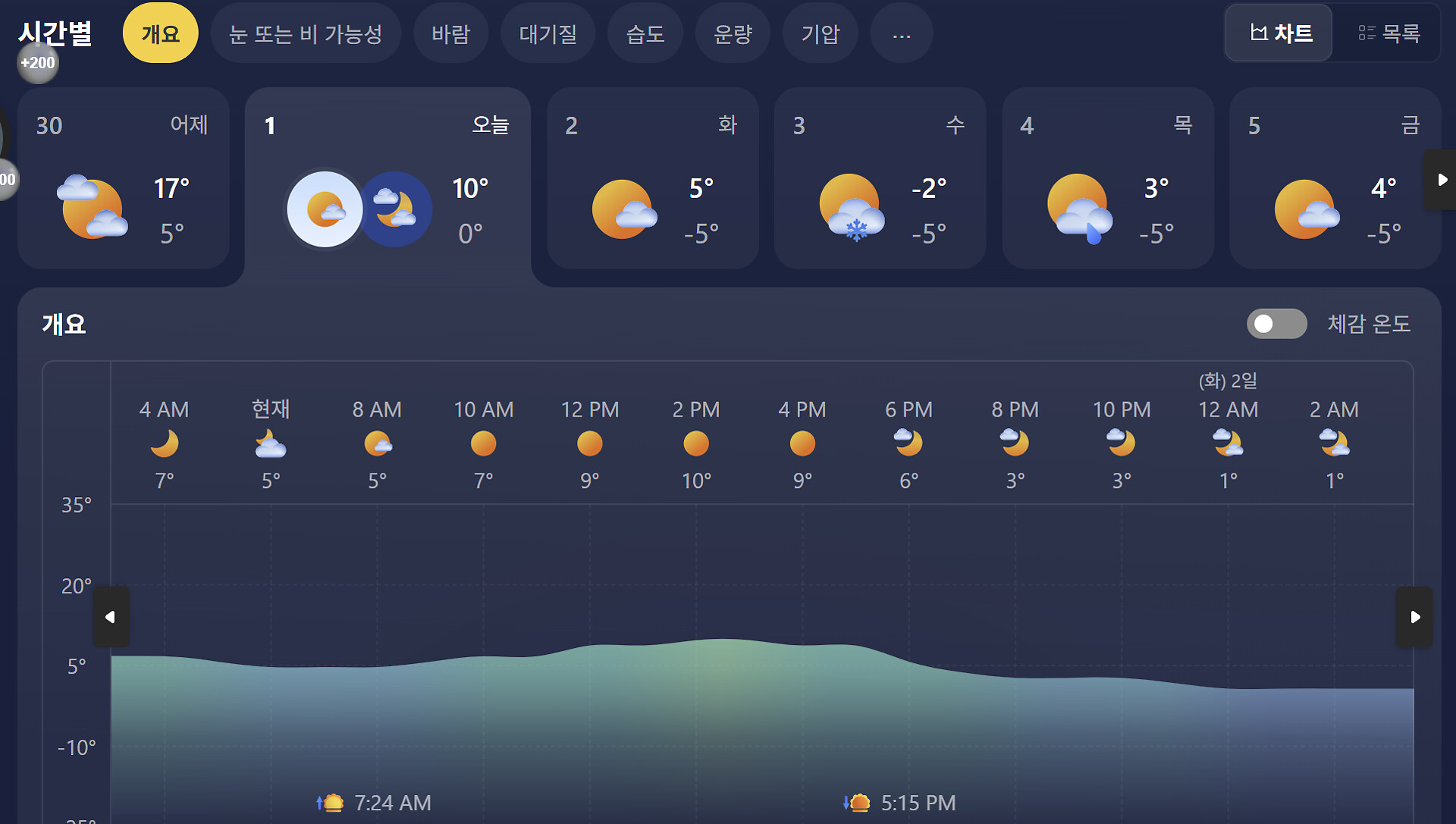Show next days with the right arrow

pyautogui.click(x=1442, y=180)
